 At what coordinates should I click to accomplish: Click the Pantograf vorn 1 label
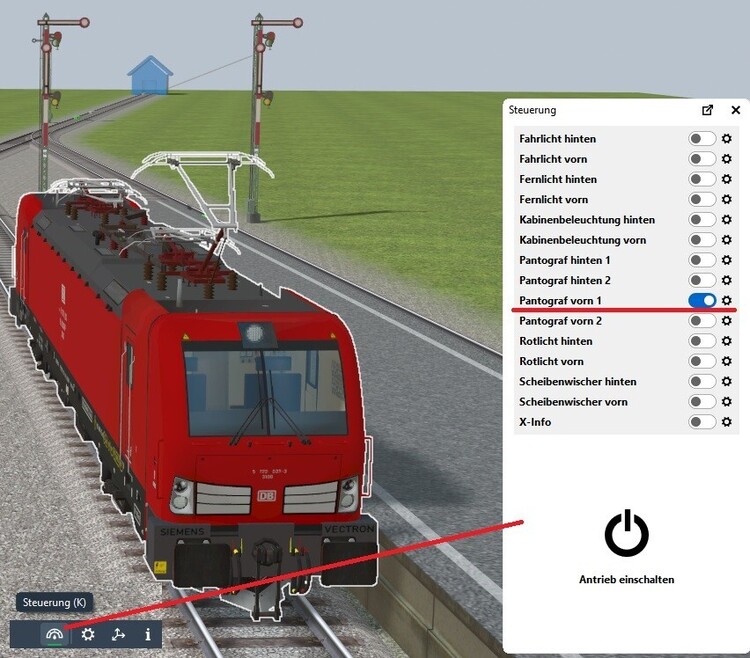pyautogui.click(x=560, y=300)
